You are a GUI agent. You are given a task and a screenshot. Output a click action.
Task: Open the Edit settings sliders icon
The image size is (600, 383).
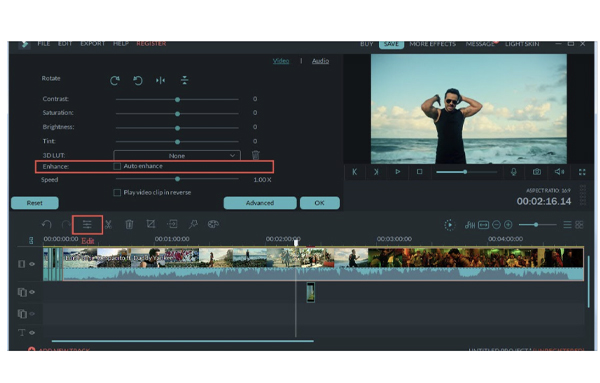[87, 225]
